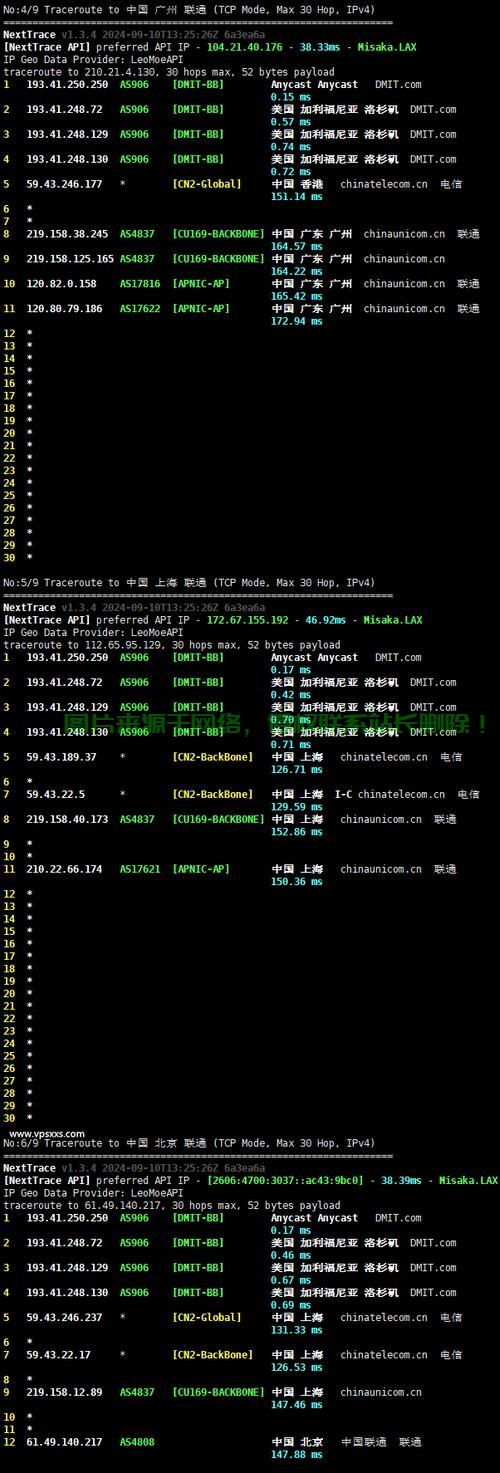Image resolution: width=500 pixels, height=1473 pixels.
Task: Click the latency value "0.46 ms"
Action: tap(291, 1255)
